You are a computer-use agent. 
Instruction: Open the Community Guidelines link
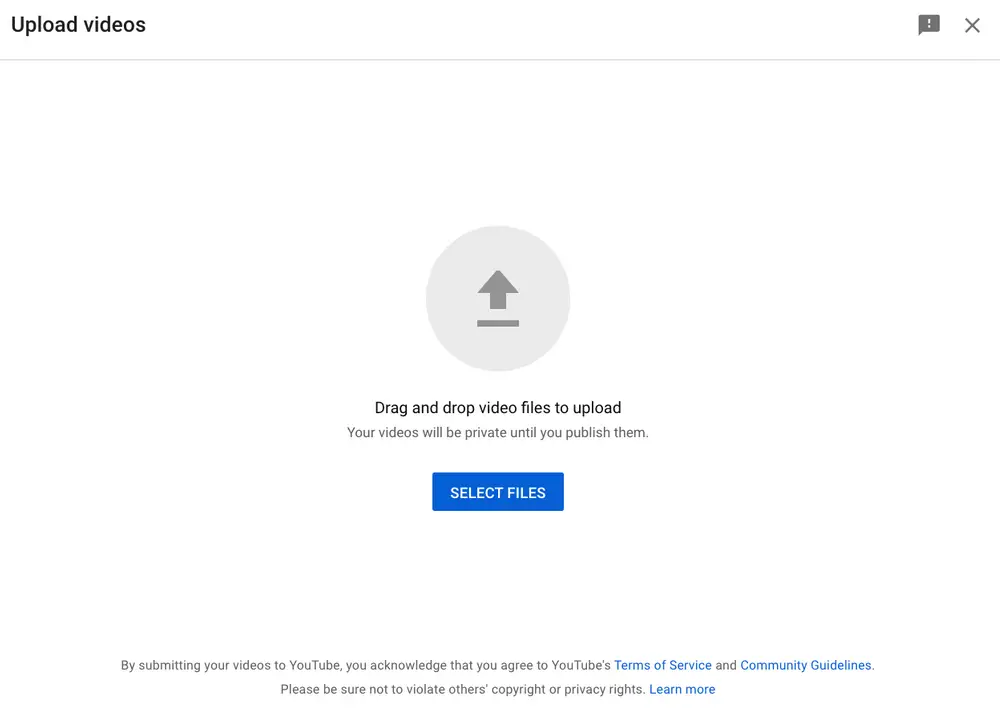(x=806, y=665)
